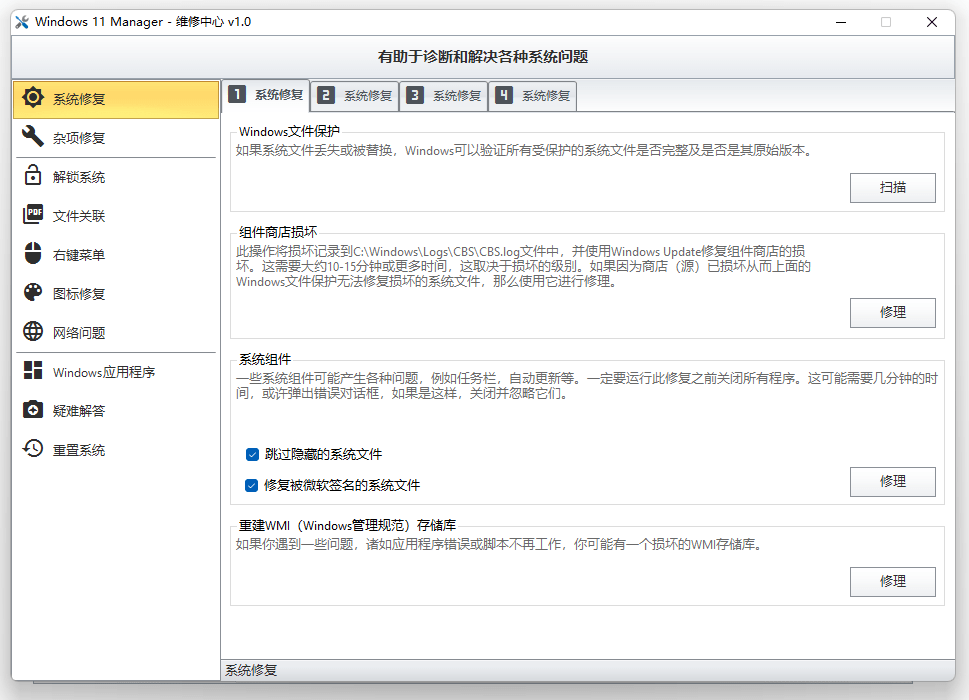Uncheck 跳过隐藏的系统文件
The width and height of the screenshot is (969, 700).
coord(252,454)
